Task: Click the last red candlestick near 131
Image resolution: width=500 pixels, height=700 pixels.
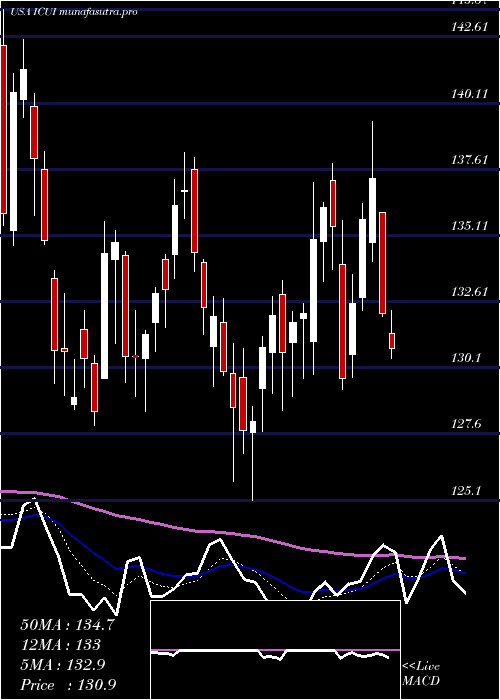Action: pyautogui.click(x=392, y=341)
